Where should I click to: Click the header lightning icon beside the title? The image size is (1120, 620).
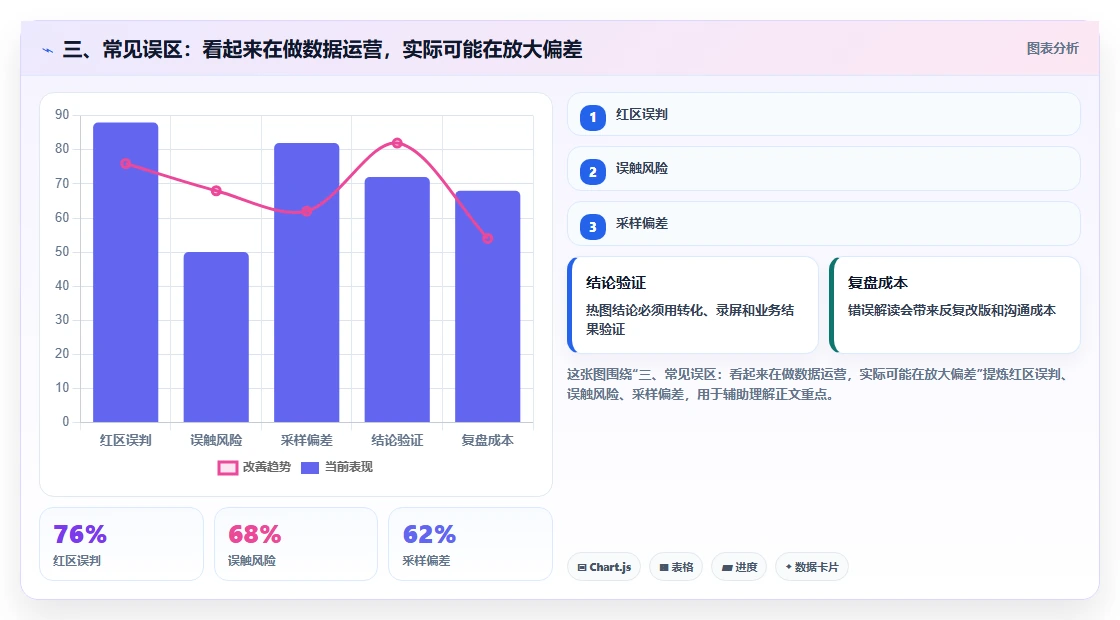pyautogui.click(x=48, y=50)
